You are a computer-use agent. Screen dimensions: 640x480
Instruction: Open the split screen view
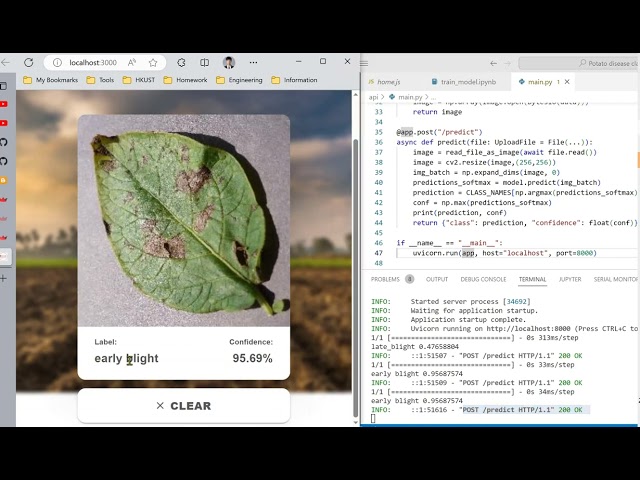coord(204,62)
